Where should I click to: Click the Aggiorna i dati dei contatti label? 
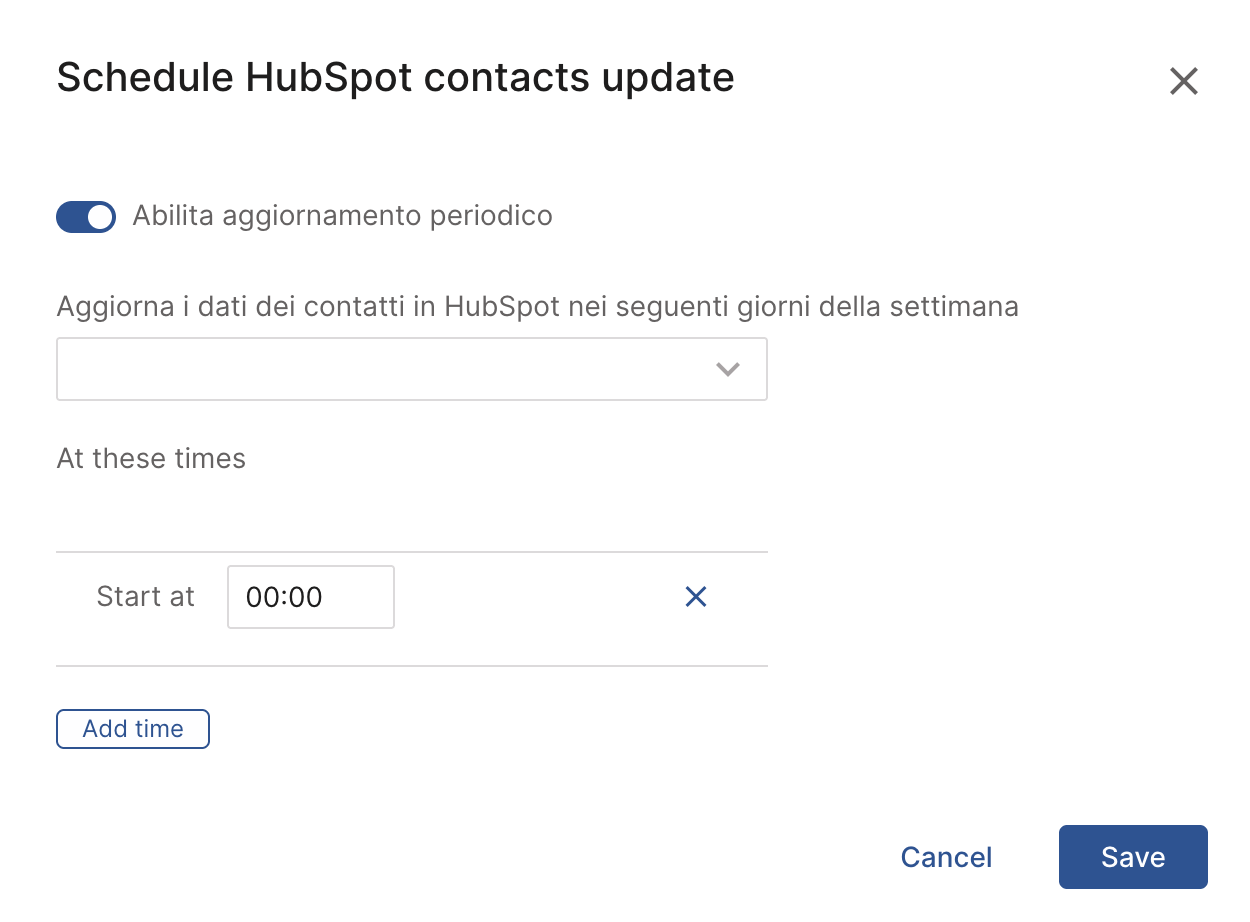coord(537,306)
